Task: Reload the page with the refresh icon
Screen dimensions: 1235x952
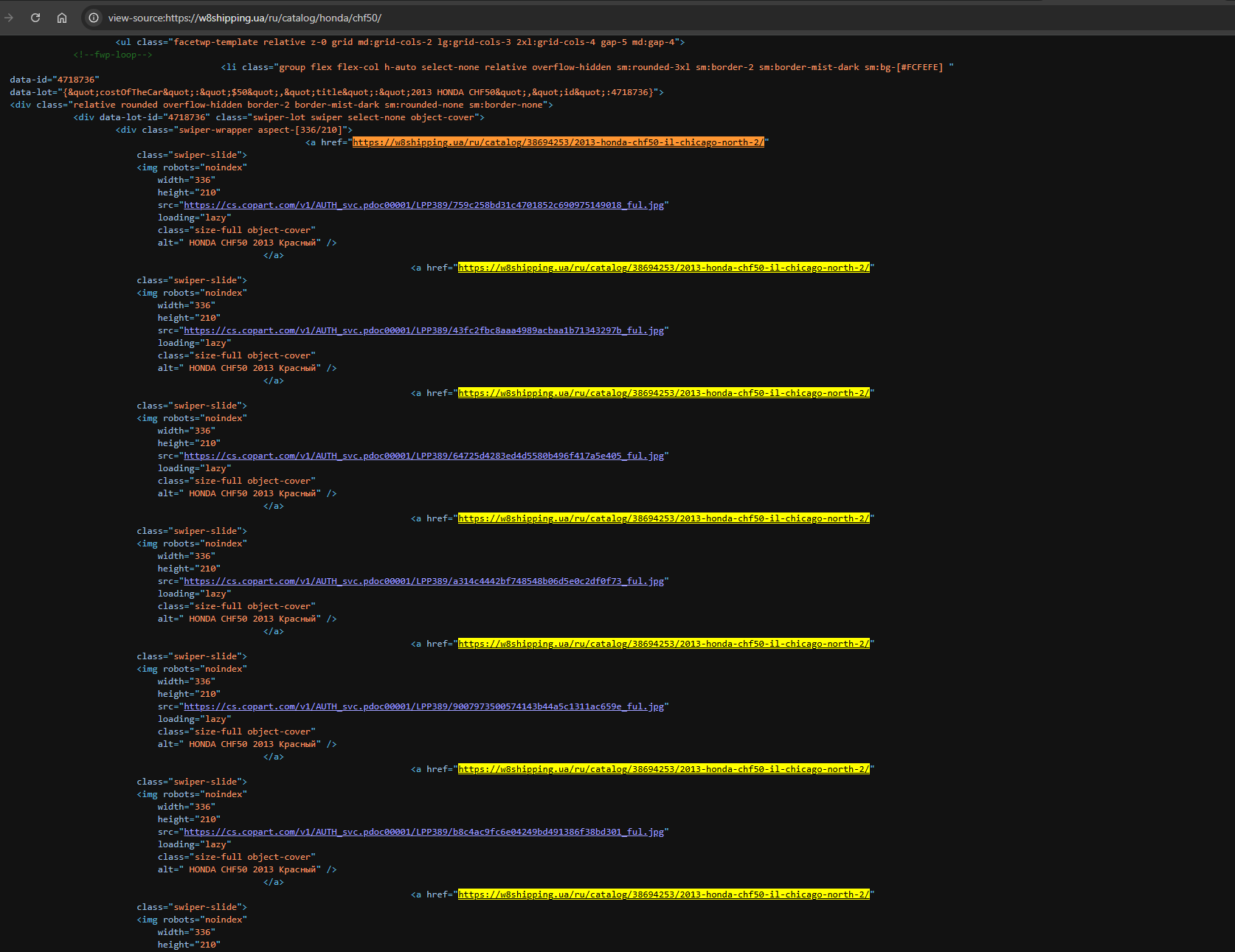Action: [35, 18]
